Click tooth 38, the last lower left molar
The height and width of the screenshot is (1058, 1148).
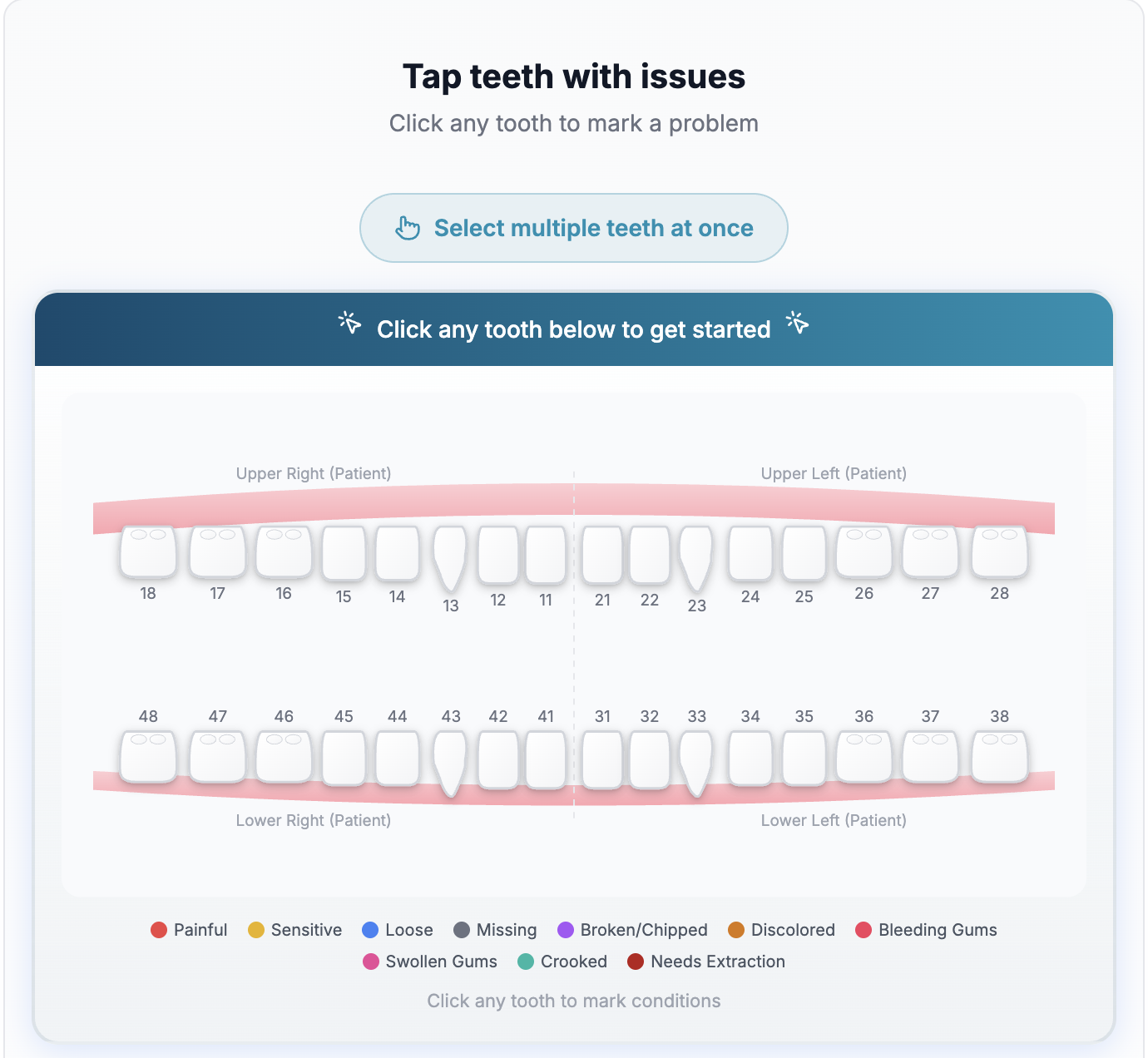tap(999, 757)
